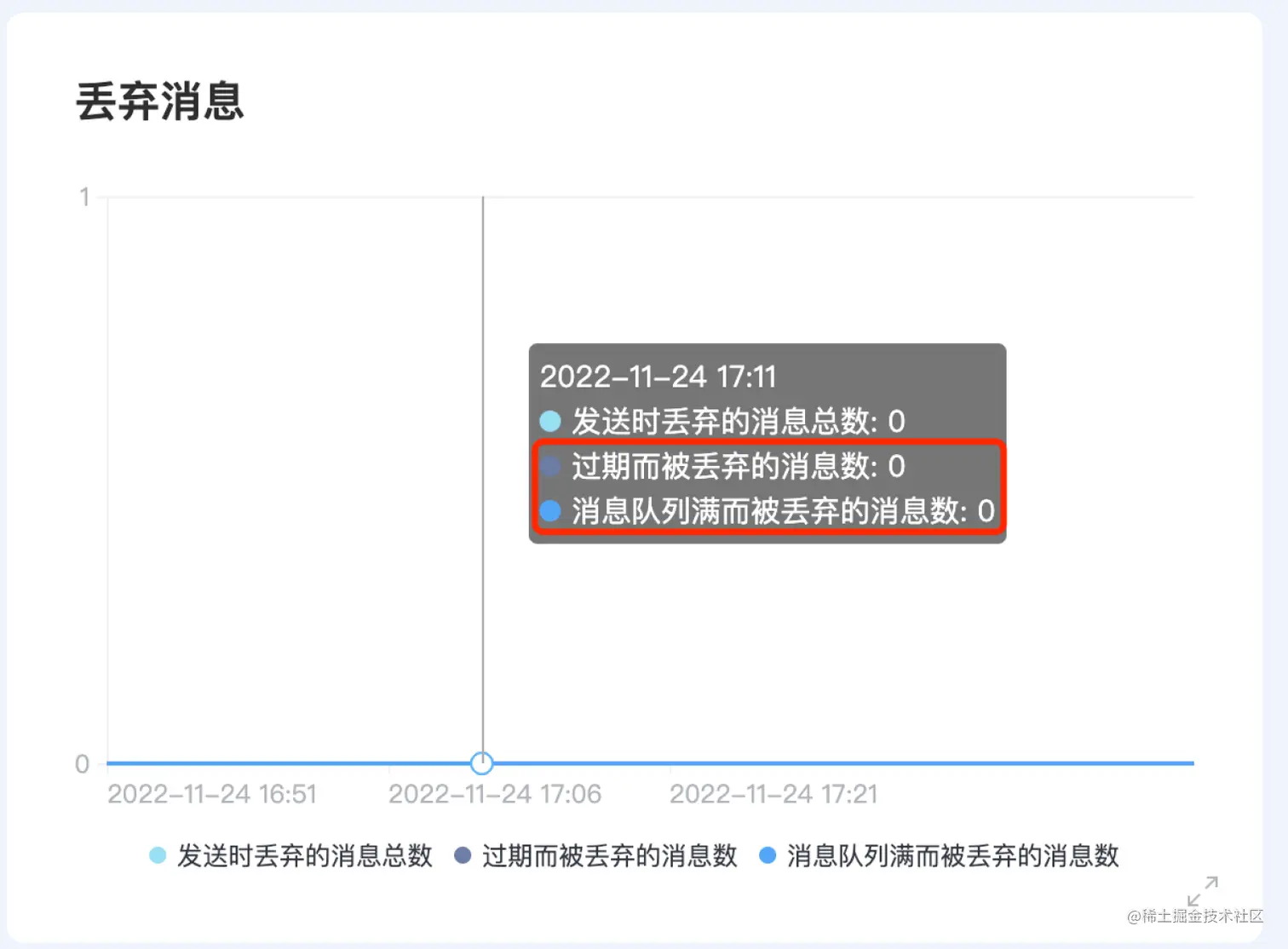Click the fullscreen expand arrow icon
Image resolution: width=1288 pixels, height=949 pixels.
point(1205,892)
